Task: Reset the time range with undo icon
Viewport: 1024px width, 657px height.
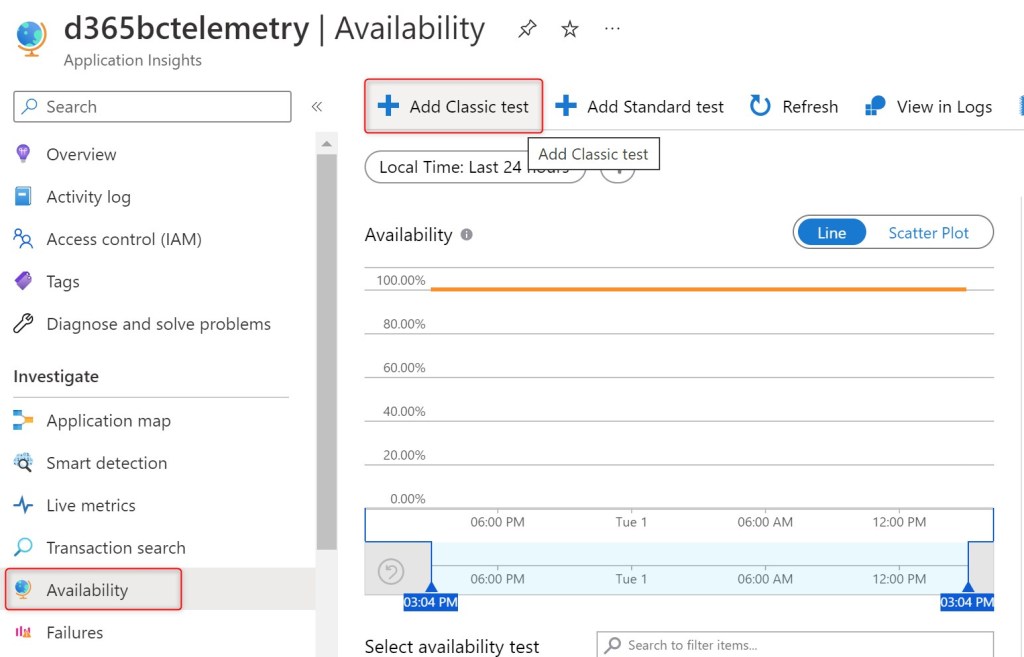Action: pyautogui.click(x=391, y=572)
